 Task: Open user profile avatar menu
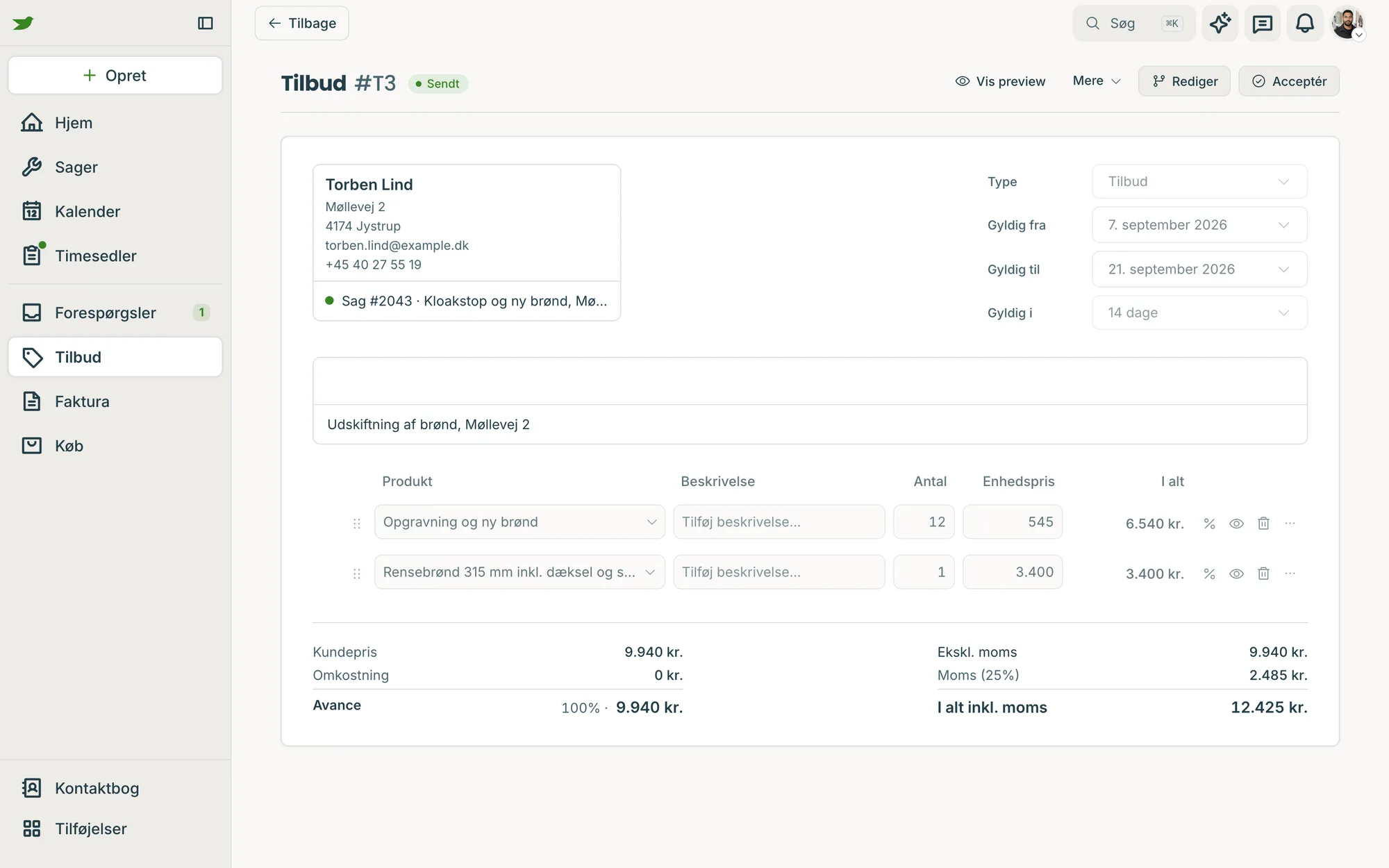(1347, 23)
